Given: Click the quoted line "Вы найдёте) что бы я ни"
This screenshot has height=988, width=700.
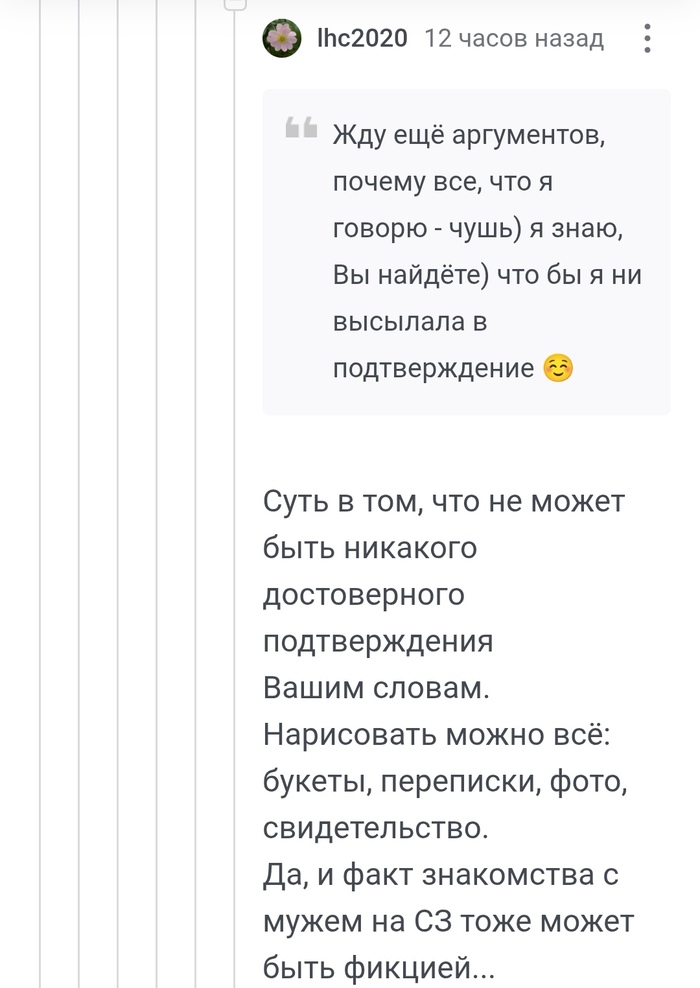Looking at the screenshot, I should [x=487, y=275].
